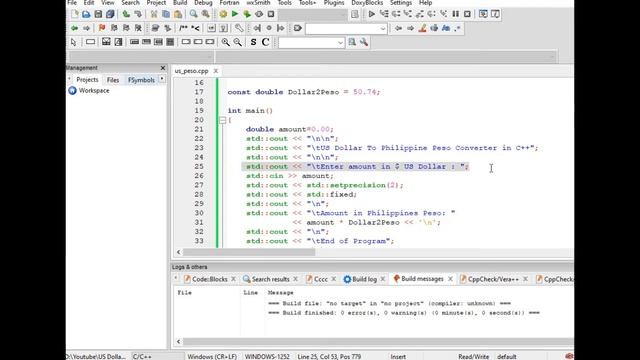Insert a DoxyBlocks block comment icon

coord(183,28)
